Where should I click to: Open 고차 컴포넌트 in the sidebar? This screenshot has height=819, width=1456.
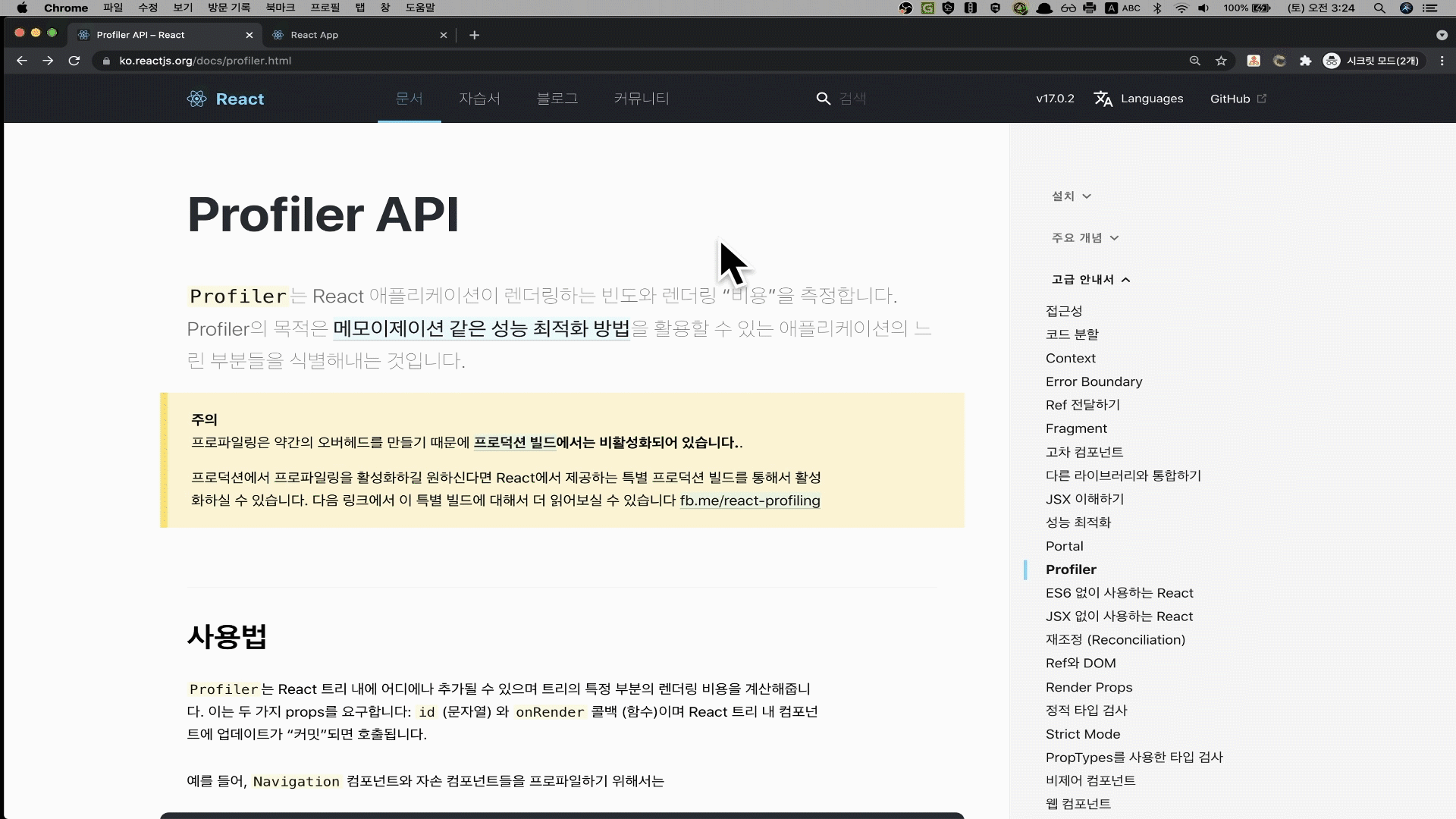[1084, 452]
